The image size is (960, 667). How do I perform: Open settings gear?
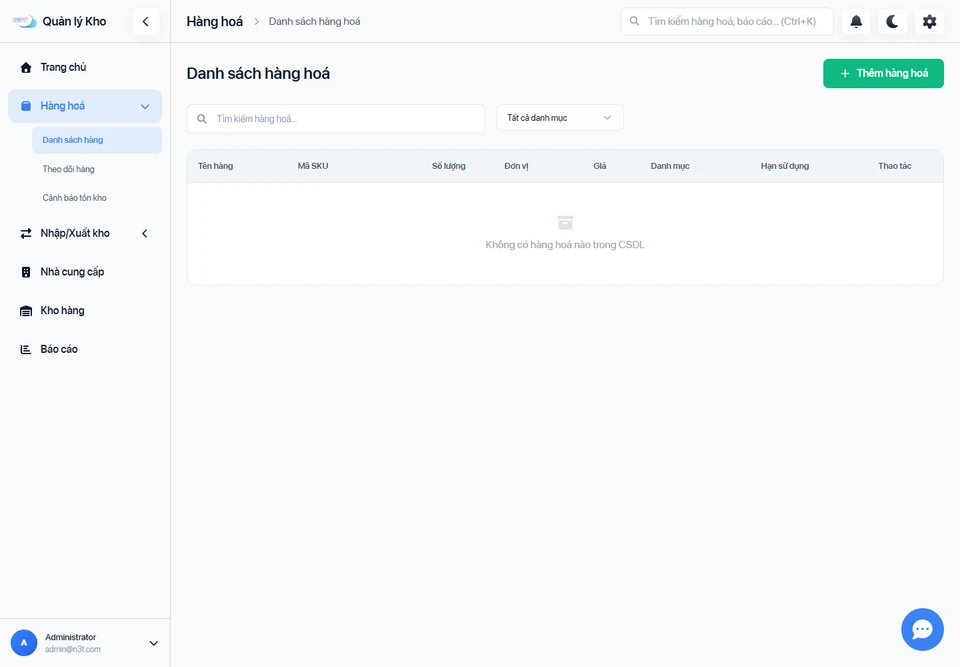click(x=929, y=21)
